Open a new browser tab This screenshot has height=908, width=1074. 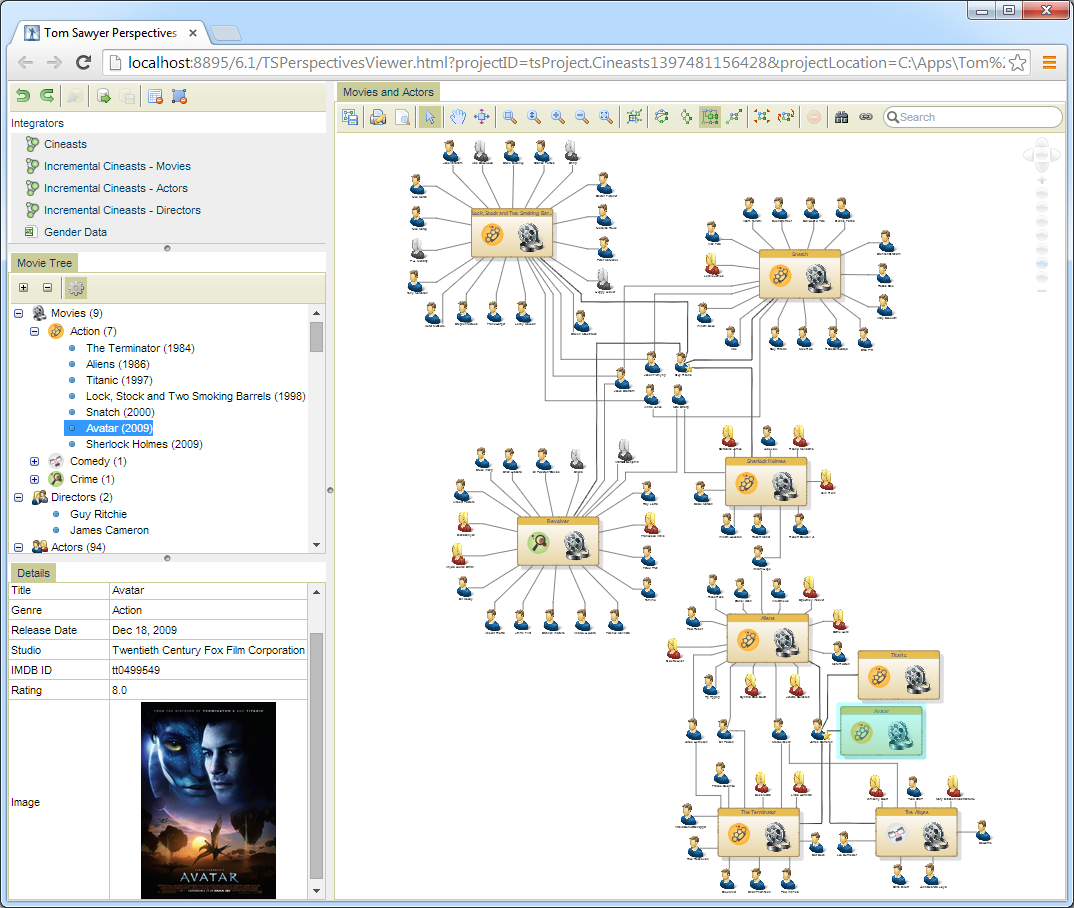click(x=225, y=33)
